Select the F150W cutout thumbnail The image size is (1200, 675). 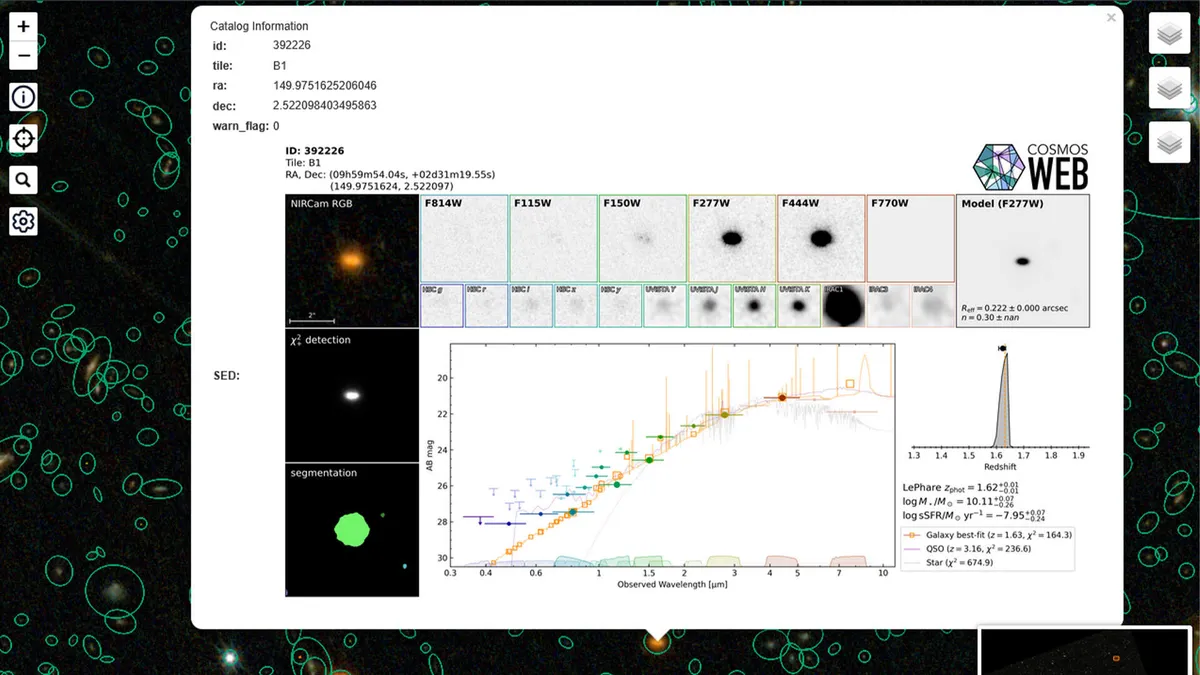coord(642,238)
